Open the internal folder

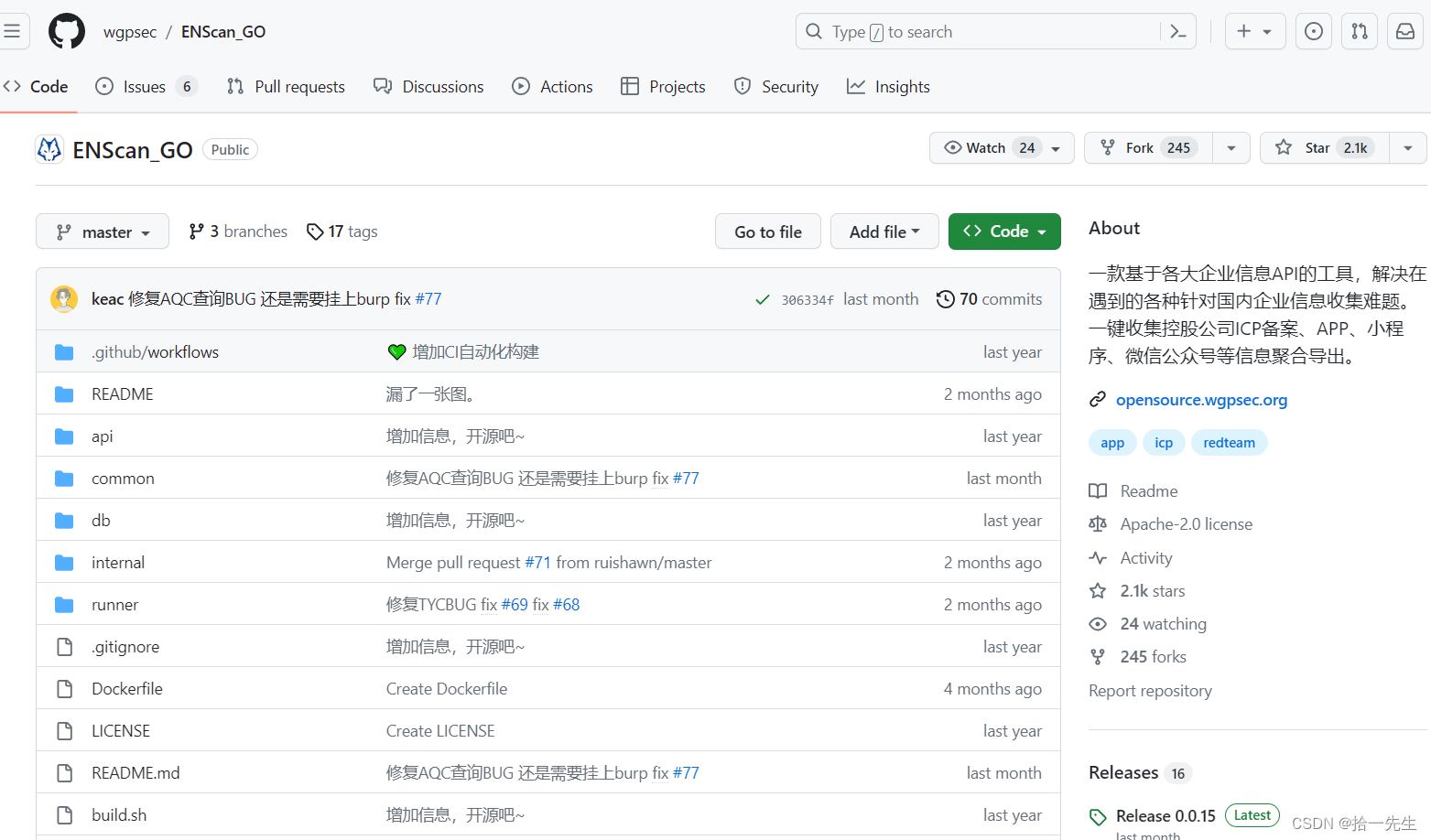pos(118,563)
